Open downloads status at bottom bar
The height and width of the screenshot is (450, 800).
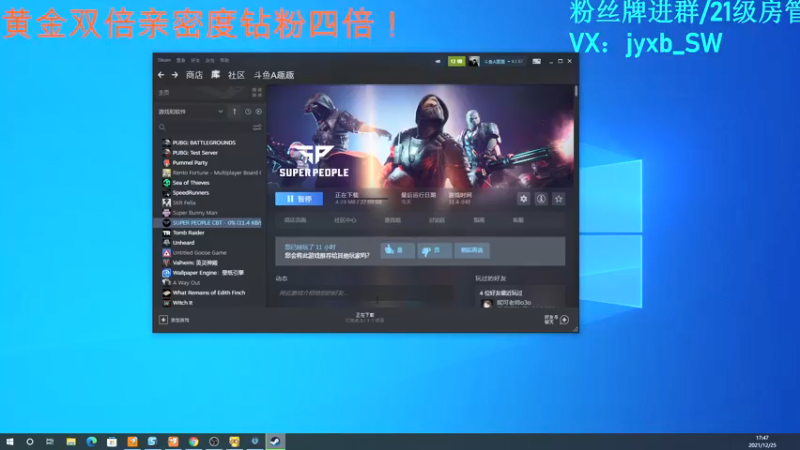pos(365,317)
